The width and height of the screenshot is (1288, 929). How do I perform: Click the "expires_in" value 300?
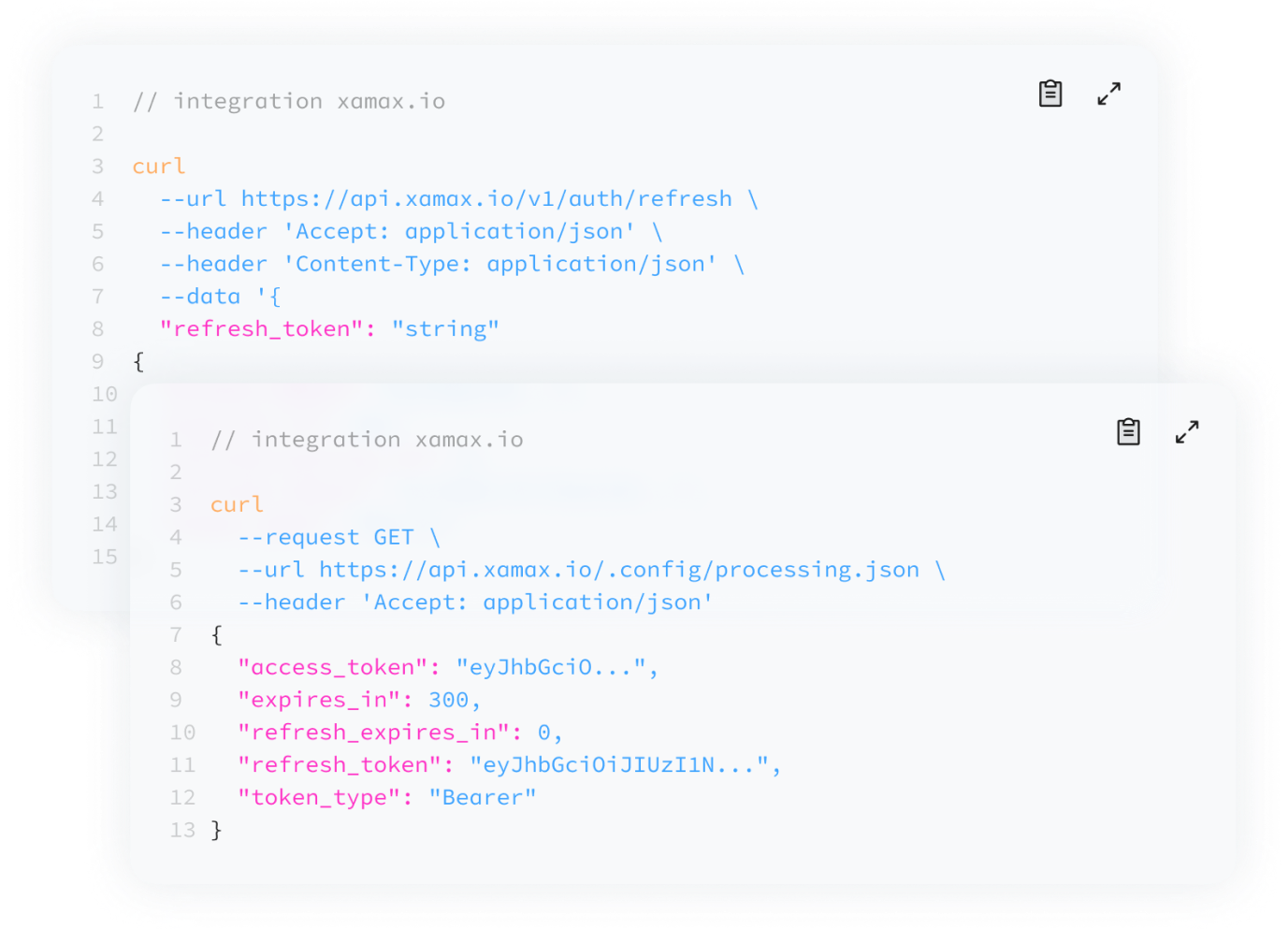click(x=448, y=700)
